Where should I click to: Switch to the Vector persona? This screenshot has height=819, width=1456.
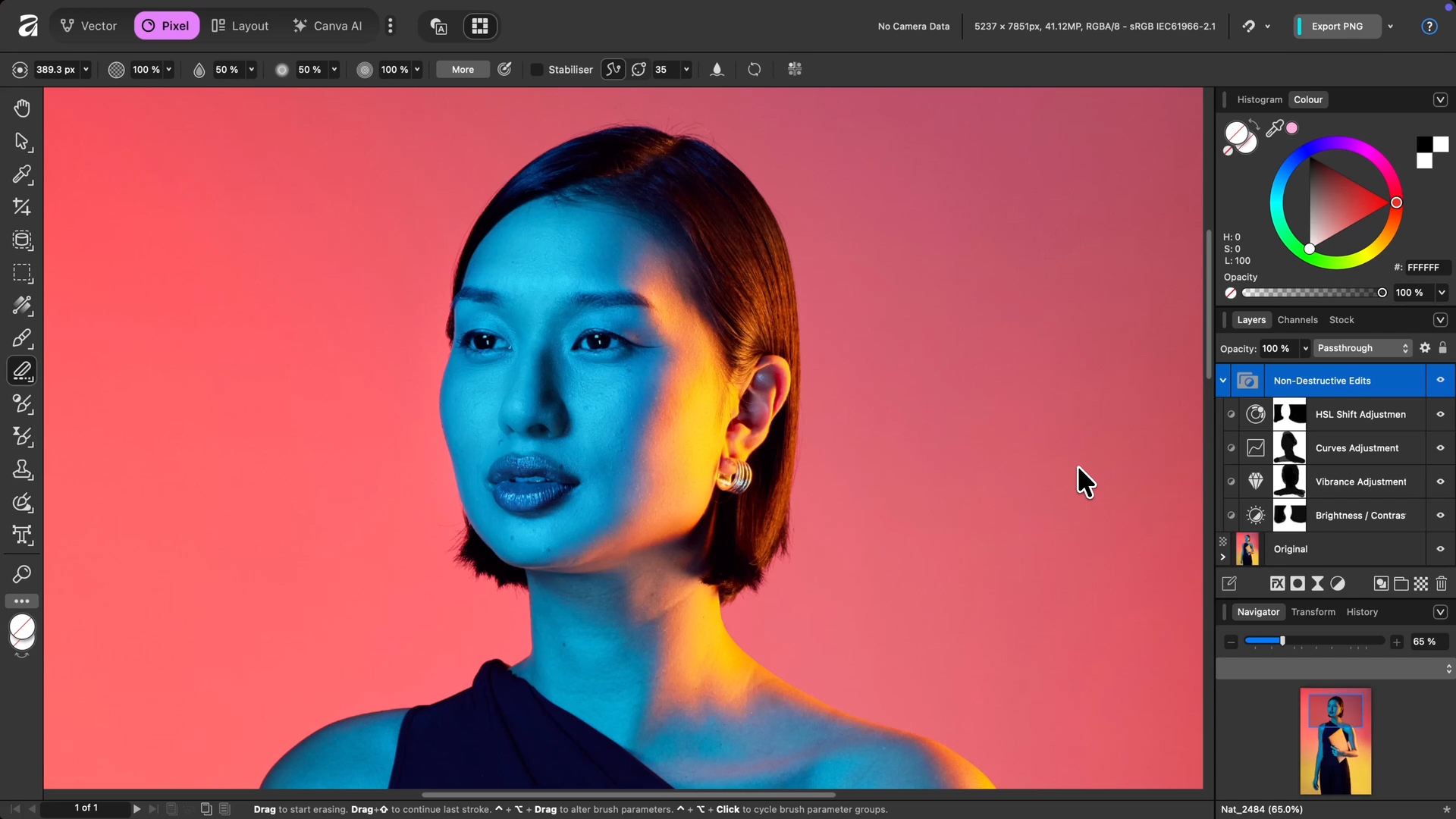pyautogui.click(x=89, y=25)
